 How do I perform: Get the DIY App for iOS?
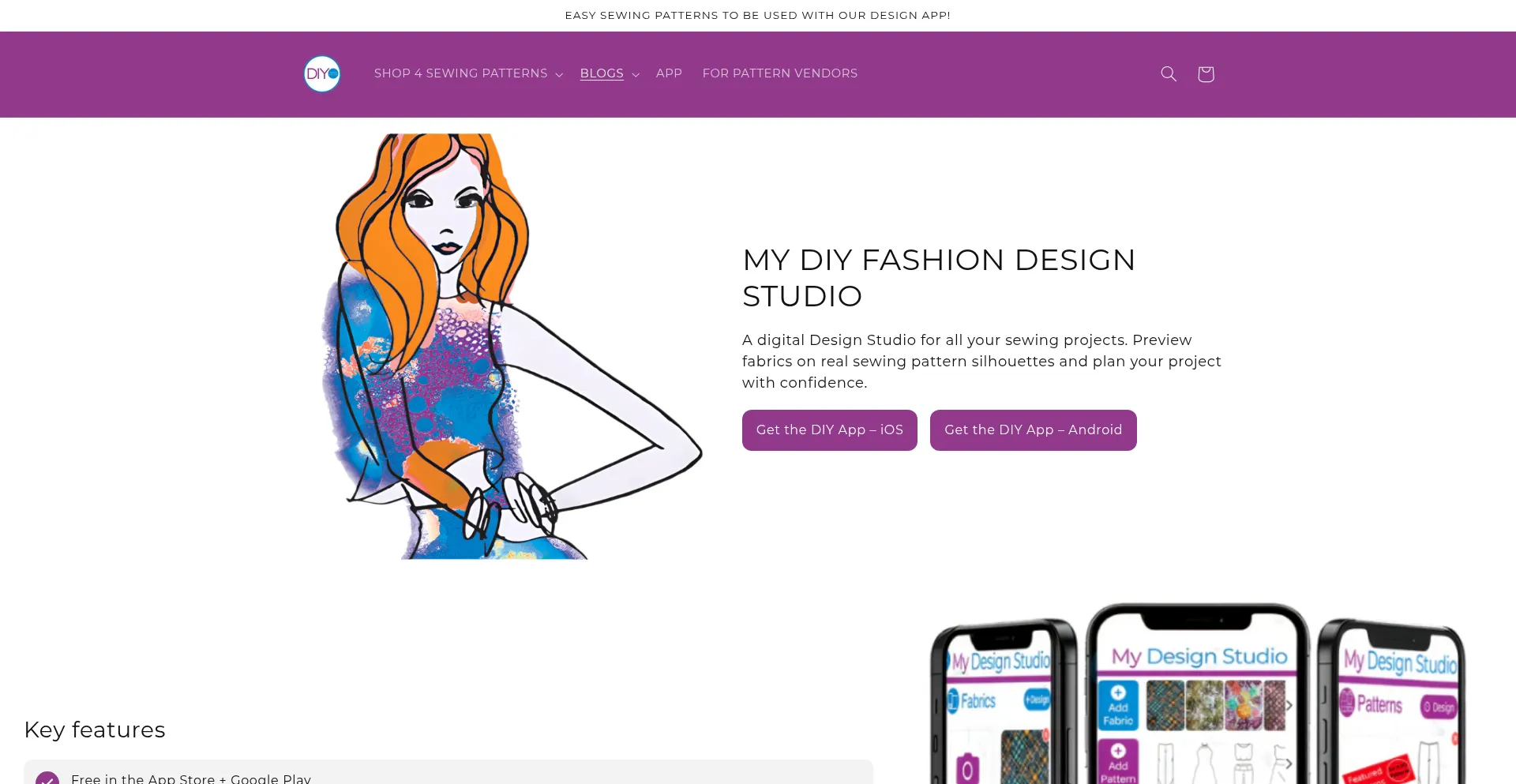[830, 430]
